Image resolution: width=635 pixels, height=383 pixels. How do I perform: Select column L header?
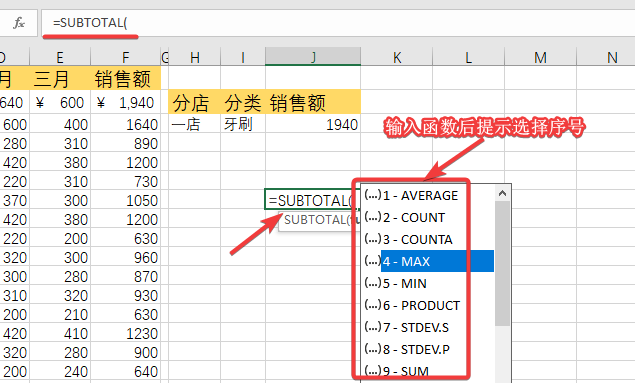[469, 57]
